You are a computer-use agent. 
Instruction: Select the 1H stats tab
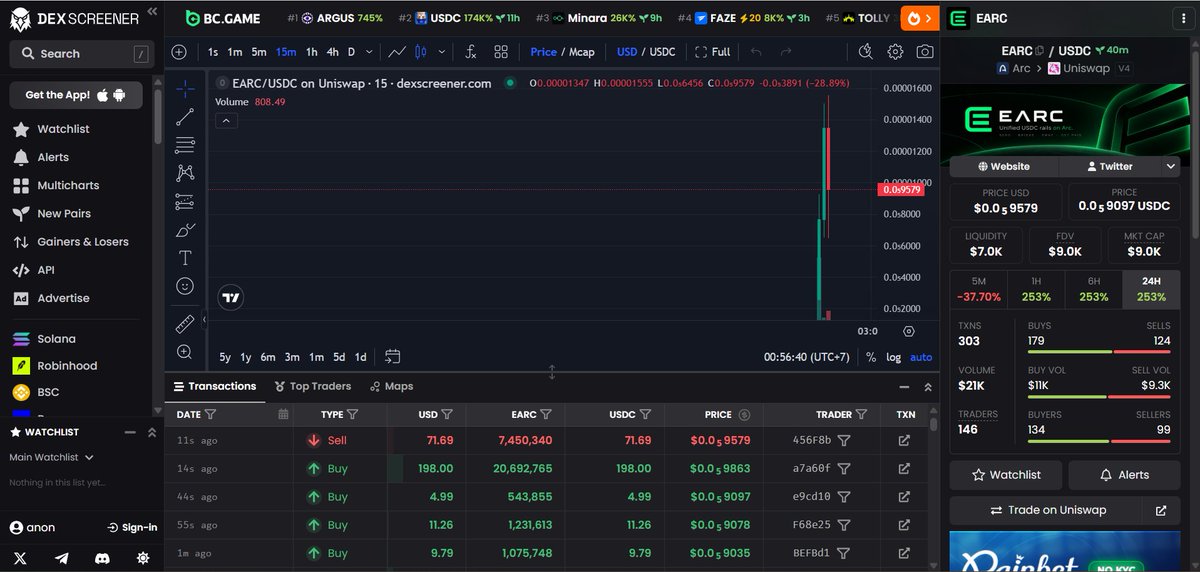click(1037, 289)
